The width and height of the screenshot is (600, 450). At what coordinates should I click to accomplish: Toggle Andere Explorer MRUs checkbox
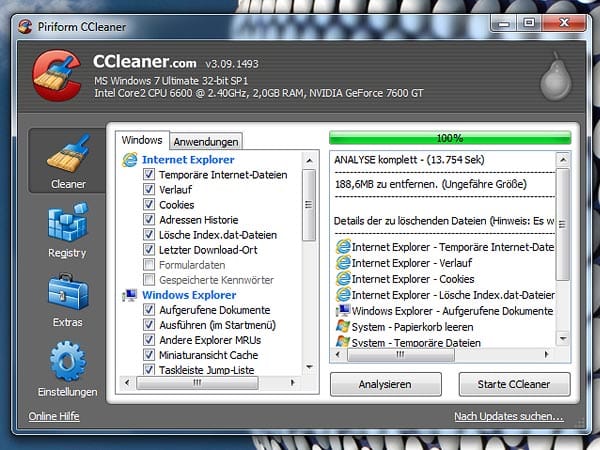(x=149, y=340)
